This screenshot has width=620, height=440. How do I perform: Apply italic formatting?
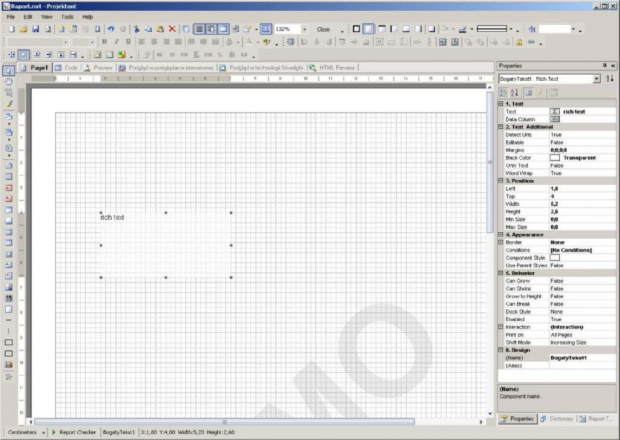pyautogui.click(x=116, y=42)
